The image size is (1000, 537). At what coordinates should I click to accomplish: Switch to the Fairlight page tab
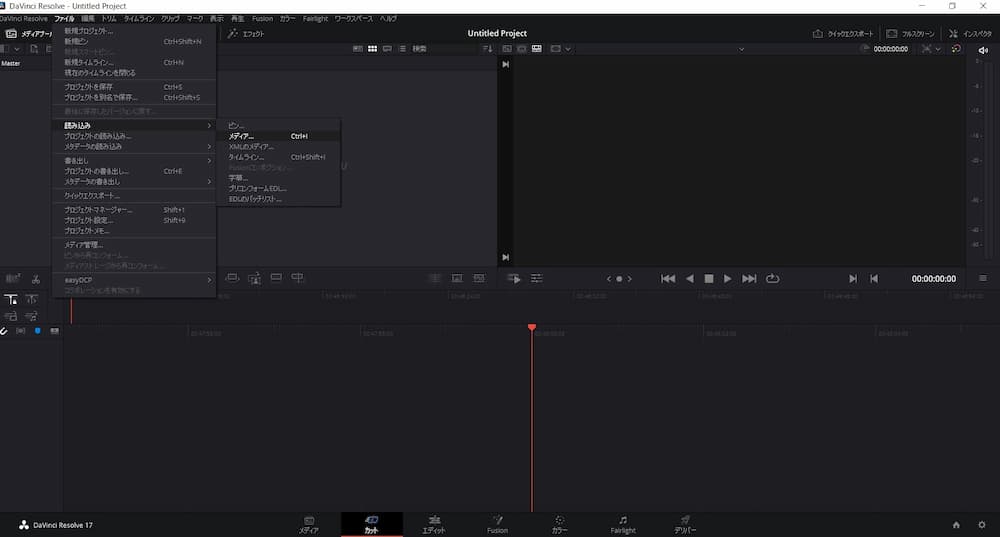[x=623, y=524]
